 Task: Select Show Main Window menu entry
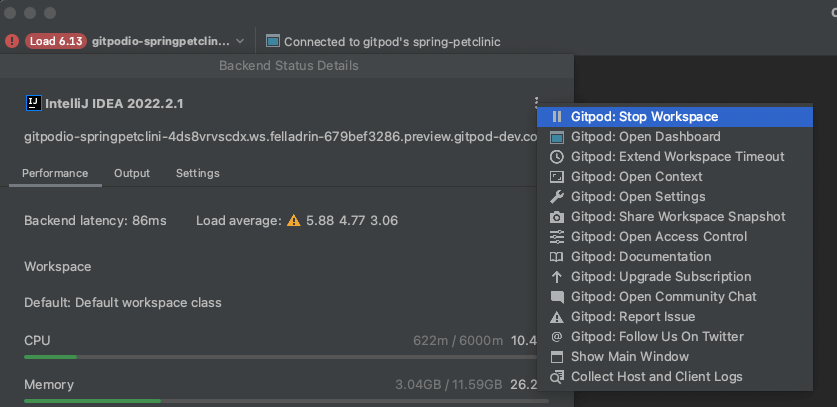[675, 357]
